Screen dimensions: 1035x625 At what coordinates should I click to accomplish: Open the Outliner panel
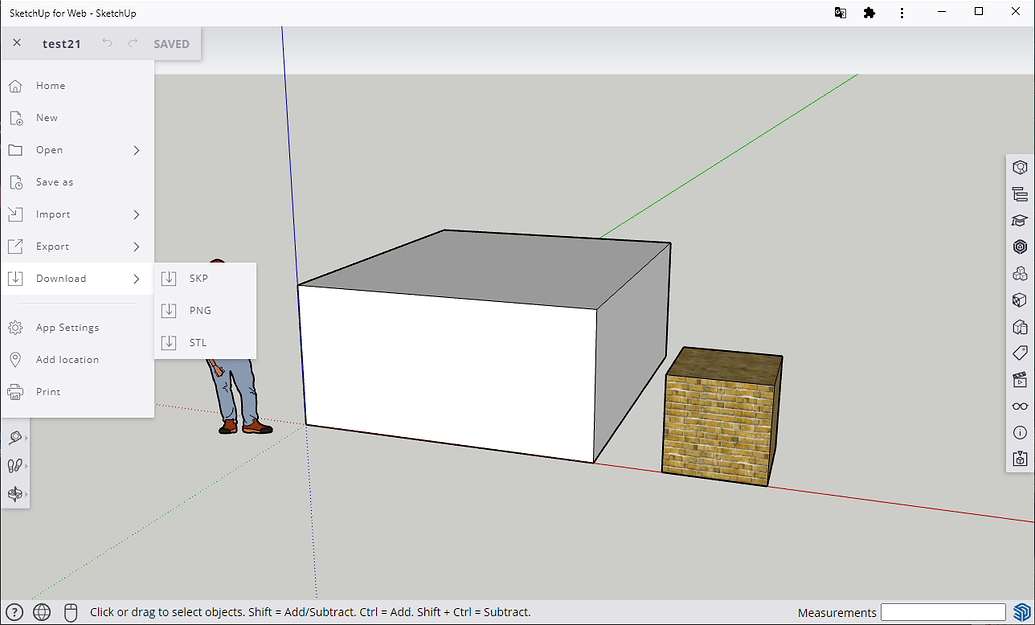(x=1019, y=193)
